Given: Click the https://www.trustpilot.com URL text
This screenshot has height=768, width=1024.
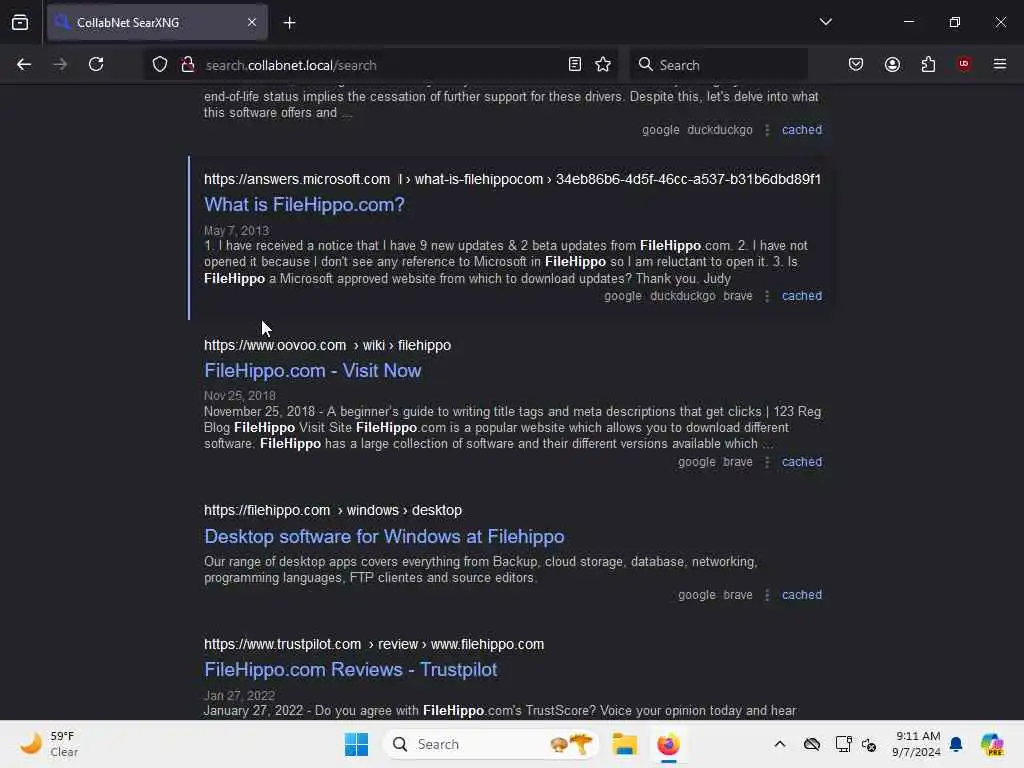Looking at the screenshot, I should pyautogui.click(x=282, y=645).
